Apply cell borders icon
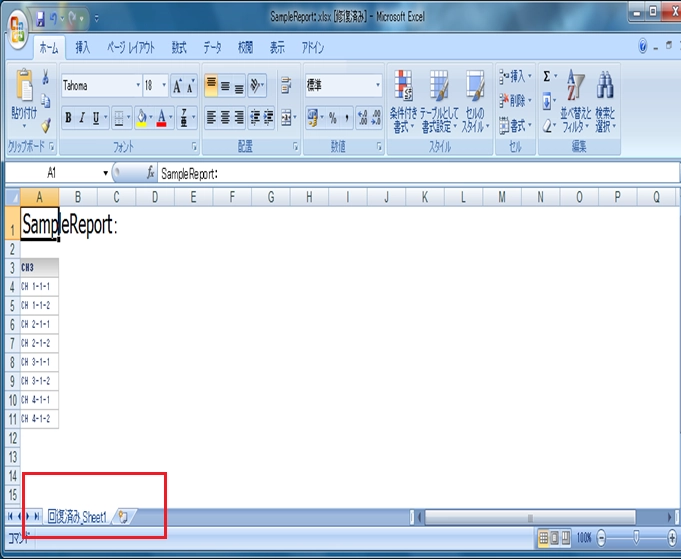The image size is (681, 559). (119, 118)
